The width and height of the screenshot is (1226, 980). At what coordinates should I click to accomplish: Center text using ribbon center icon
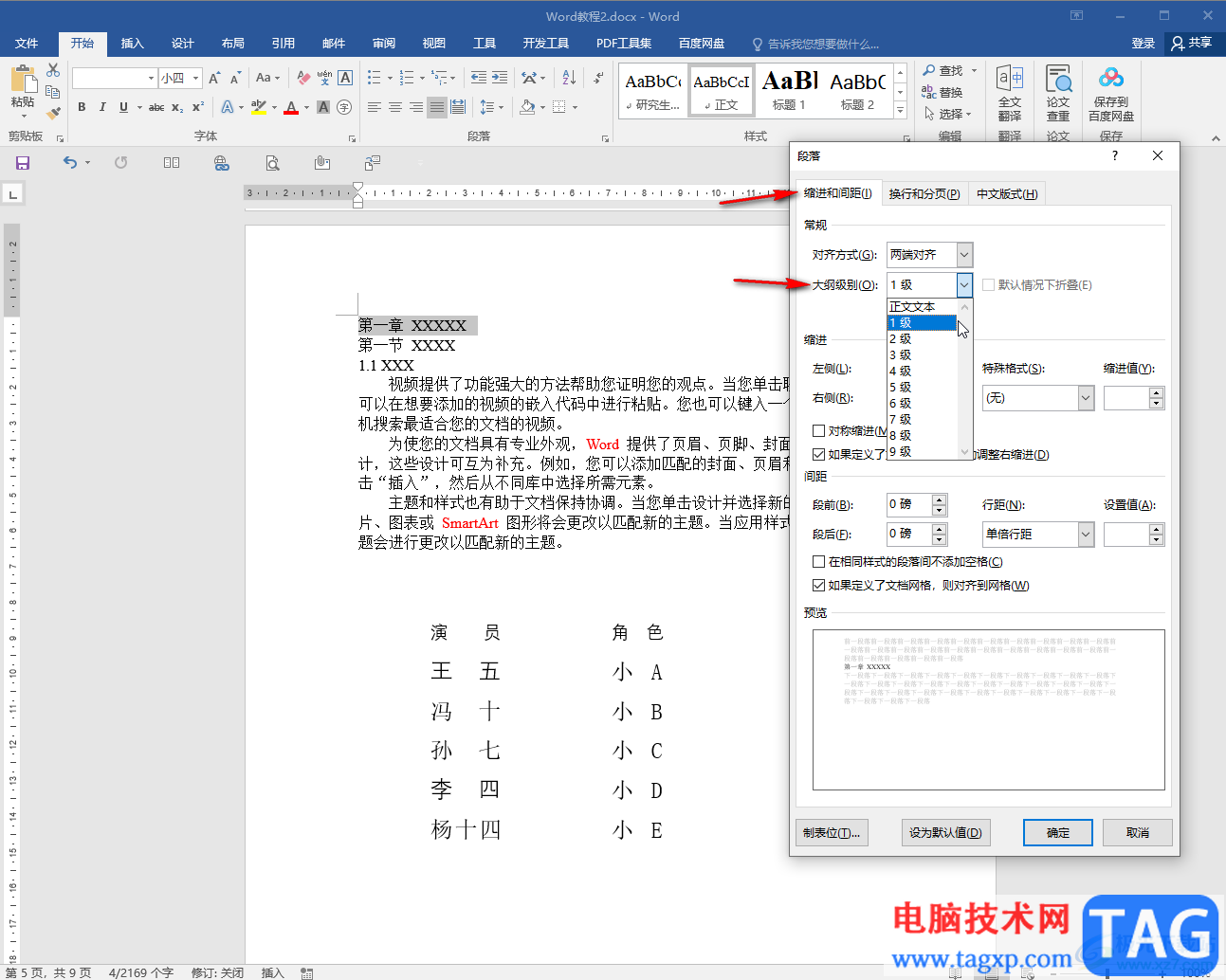[x=395, y=107]
